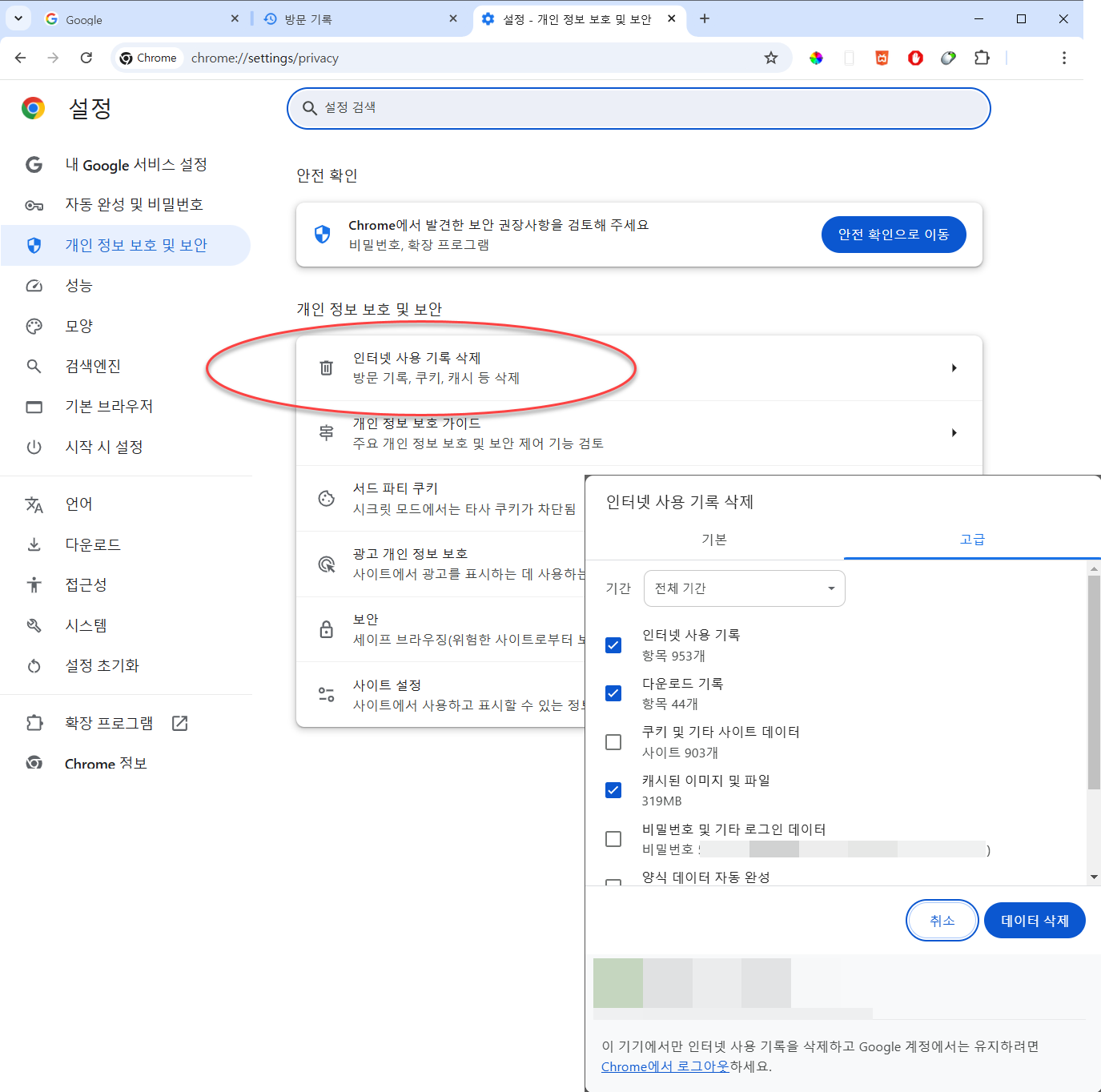Viewport: 1101px width, 1092px height.
Task: Uncheck 다운로드 기록 in the dialog
Action: (x=613, y=693)
